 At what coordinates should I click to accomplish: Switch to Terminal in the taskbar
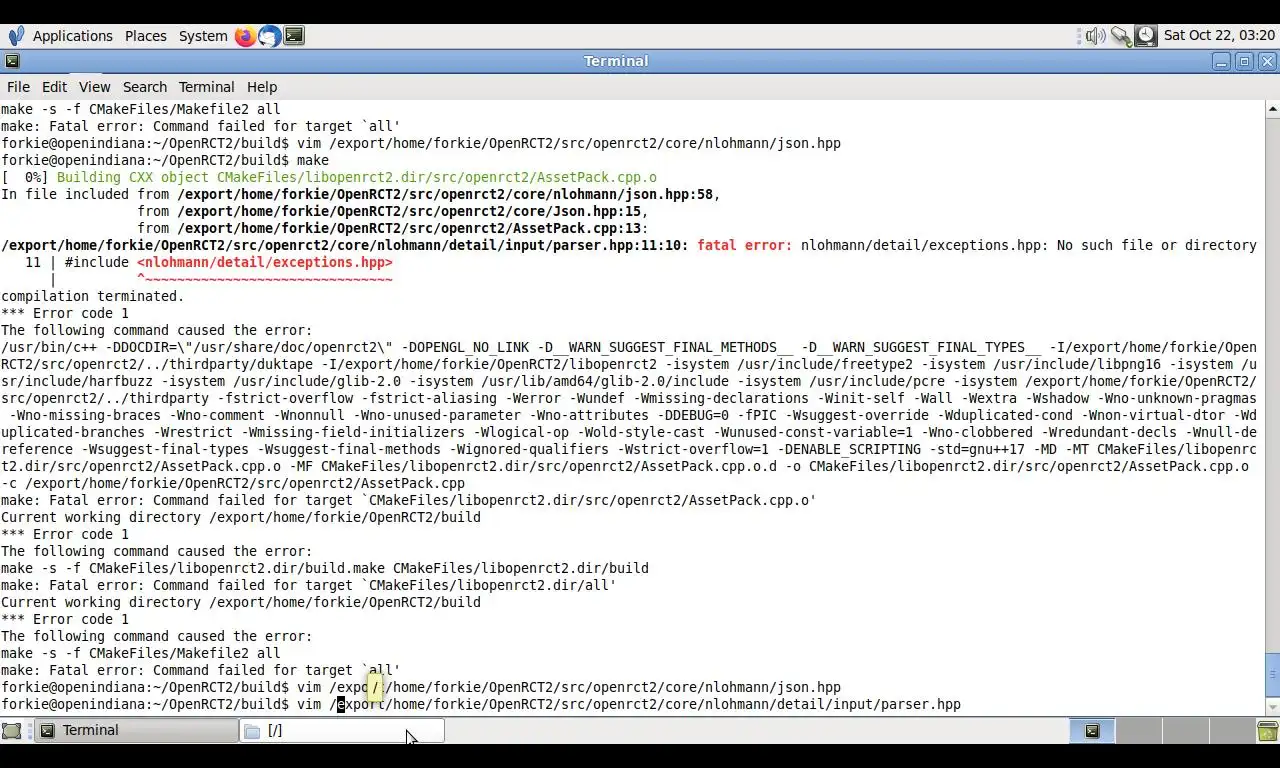(x=136, y=731)
